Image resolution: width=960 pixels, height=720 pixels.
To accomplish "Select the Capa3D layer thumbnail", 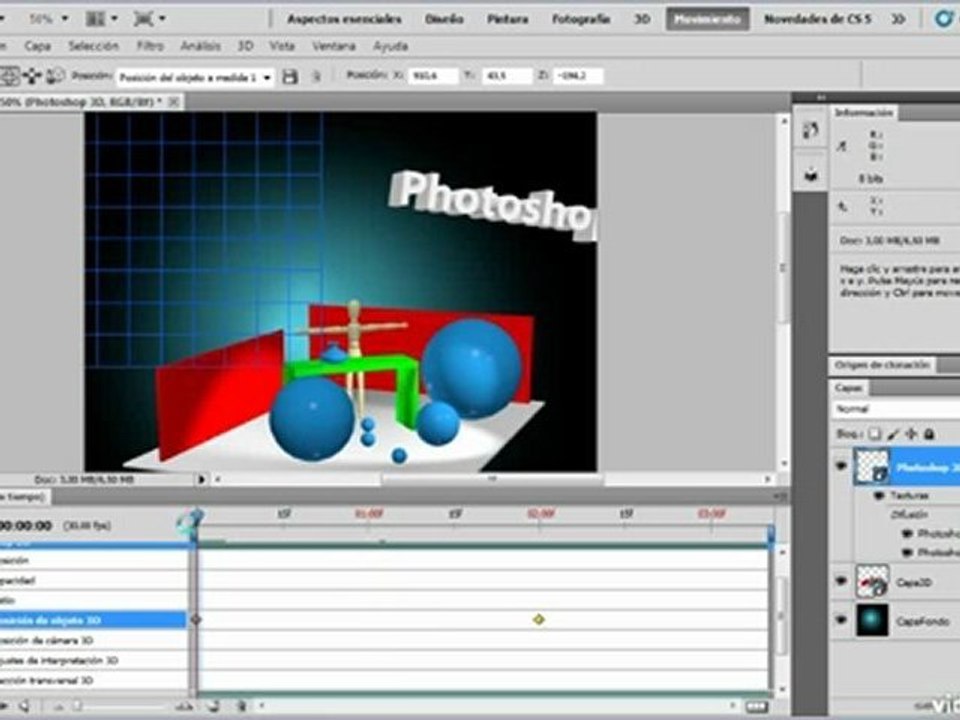I will 872,582.
